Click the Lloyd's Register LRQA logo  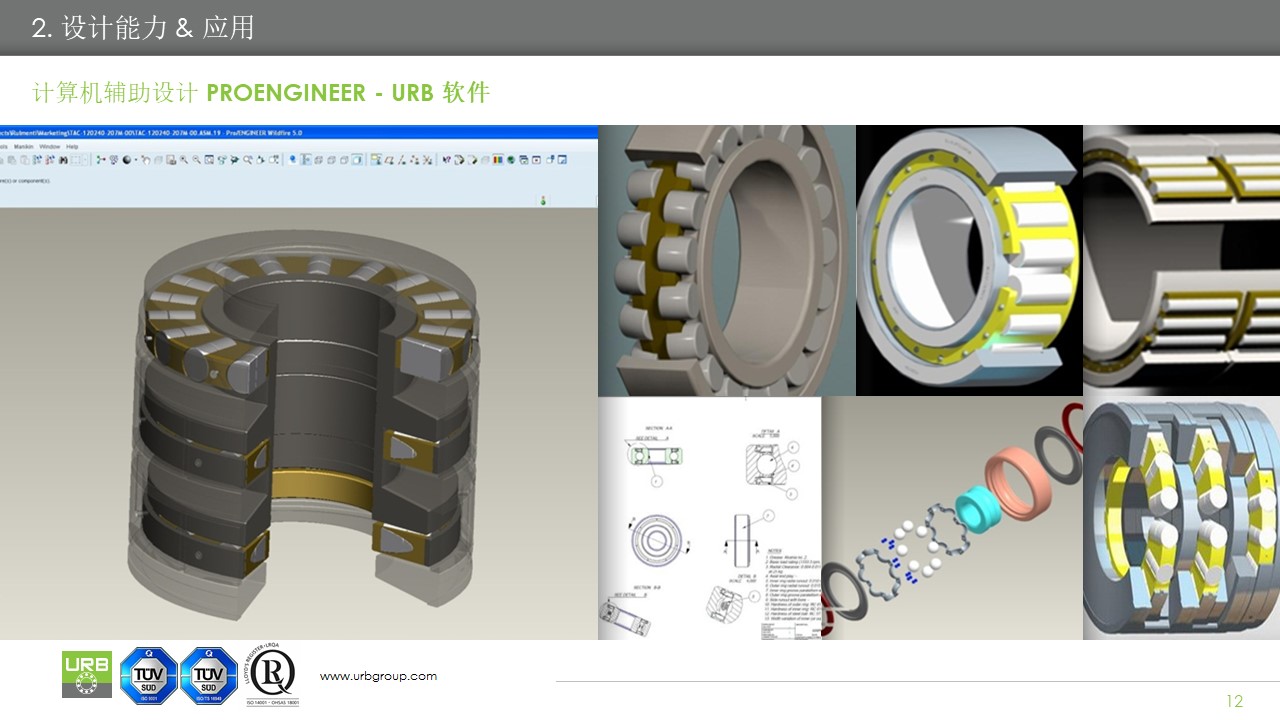[x=272, y=676]
